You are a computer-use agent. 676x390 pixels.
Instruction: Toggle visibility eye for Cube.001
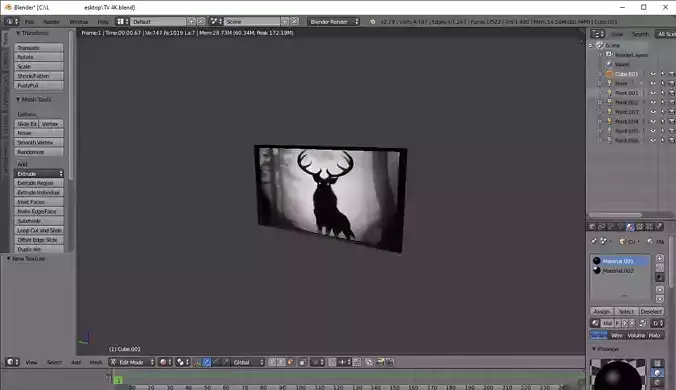pyautogui.click(x=653, y=74)
